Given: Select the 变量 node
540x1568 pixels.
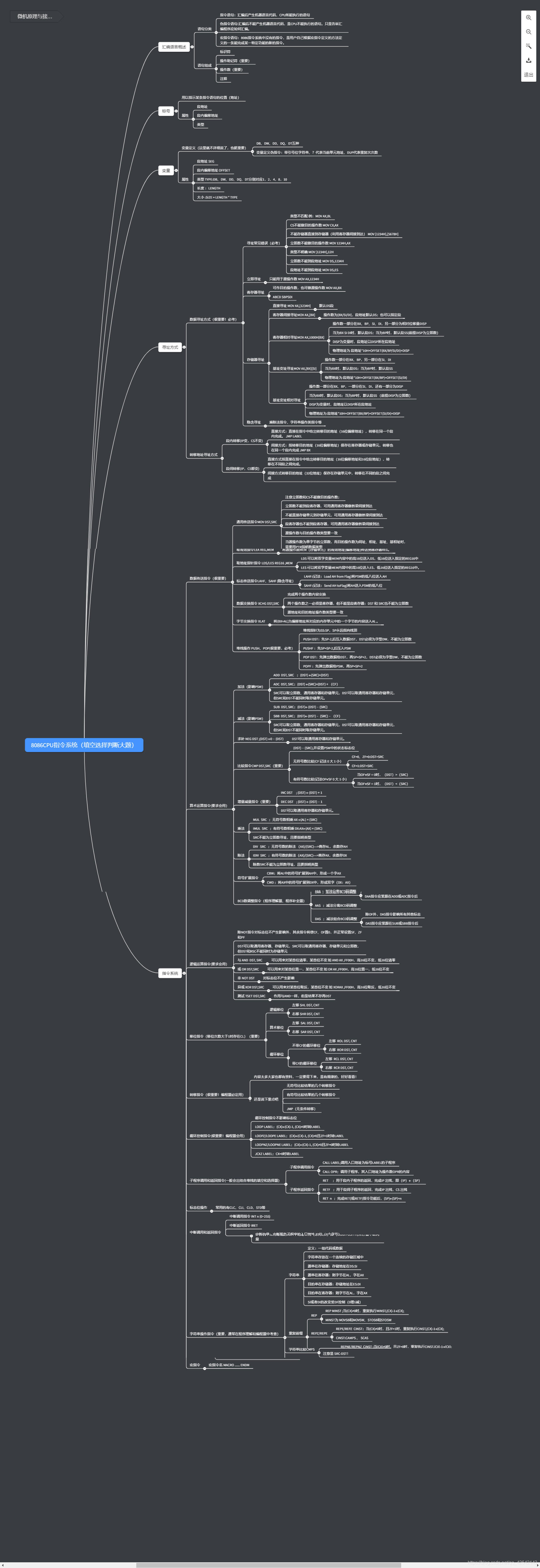Looking at the screenshot, I should [166, 170].
